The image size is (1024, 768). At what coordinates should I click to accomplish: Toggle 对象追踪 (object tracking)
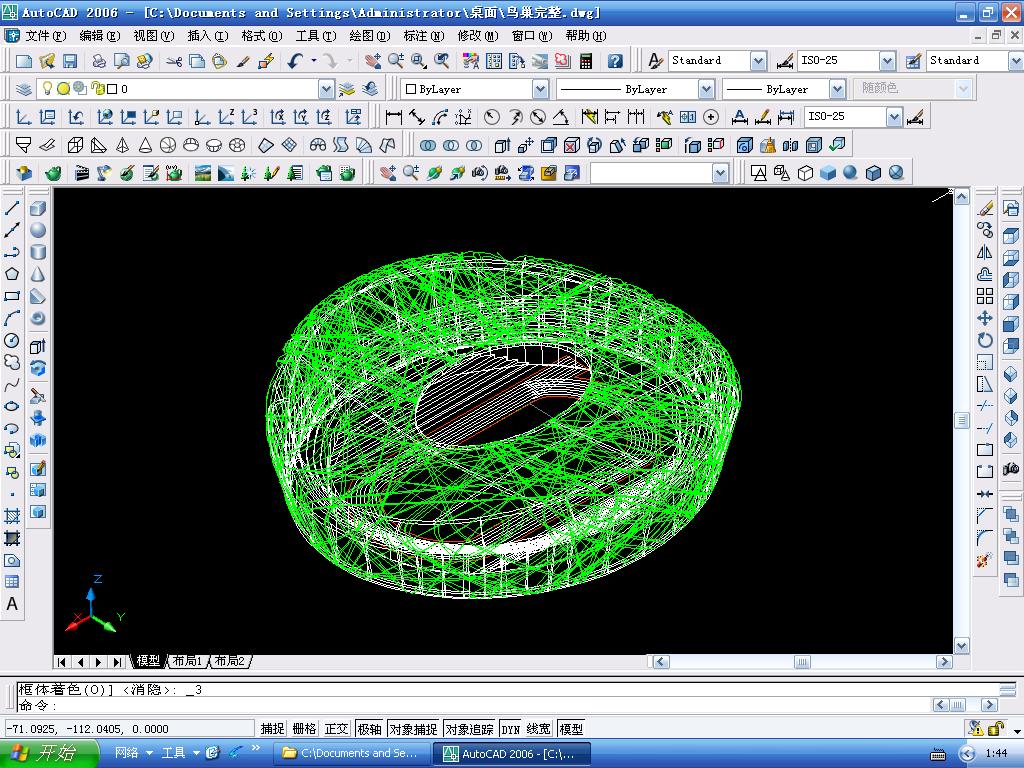(469, 729)
